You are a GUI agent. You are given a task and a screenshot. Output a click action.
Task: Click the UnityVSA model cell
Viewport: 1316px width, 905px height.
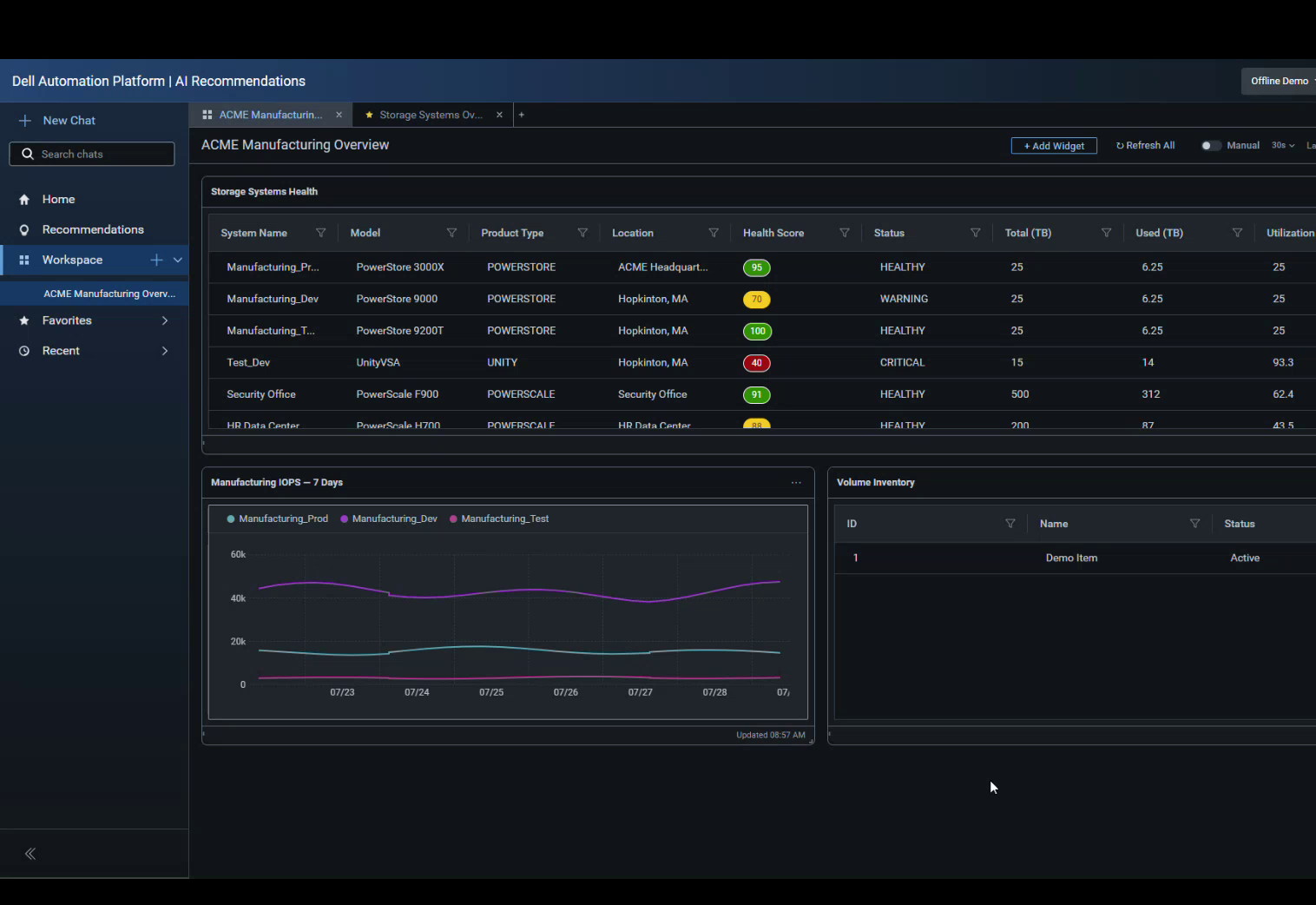pyautogui.click(x=378, y=362)
